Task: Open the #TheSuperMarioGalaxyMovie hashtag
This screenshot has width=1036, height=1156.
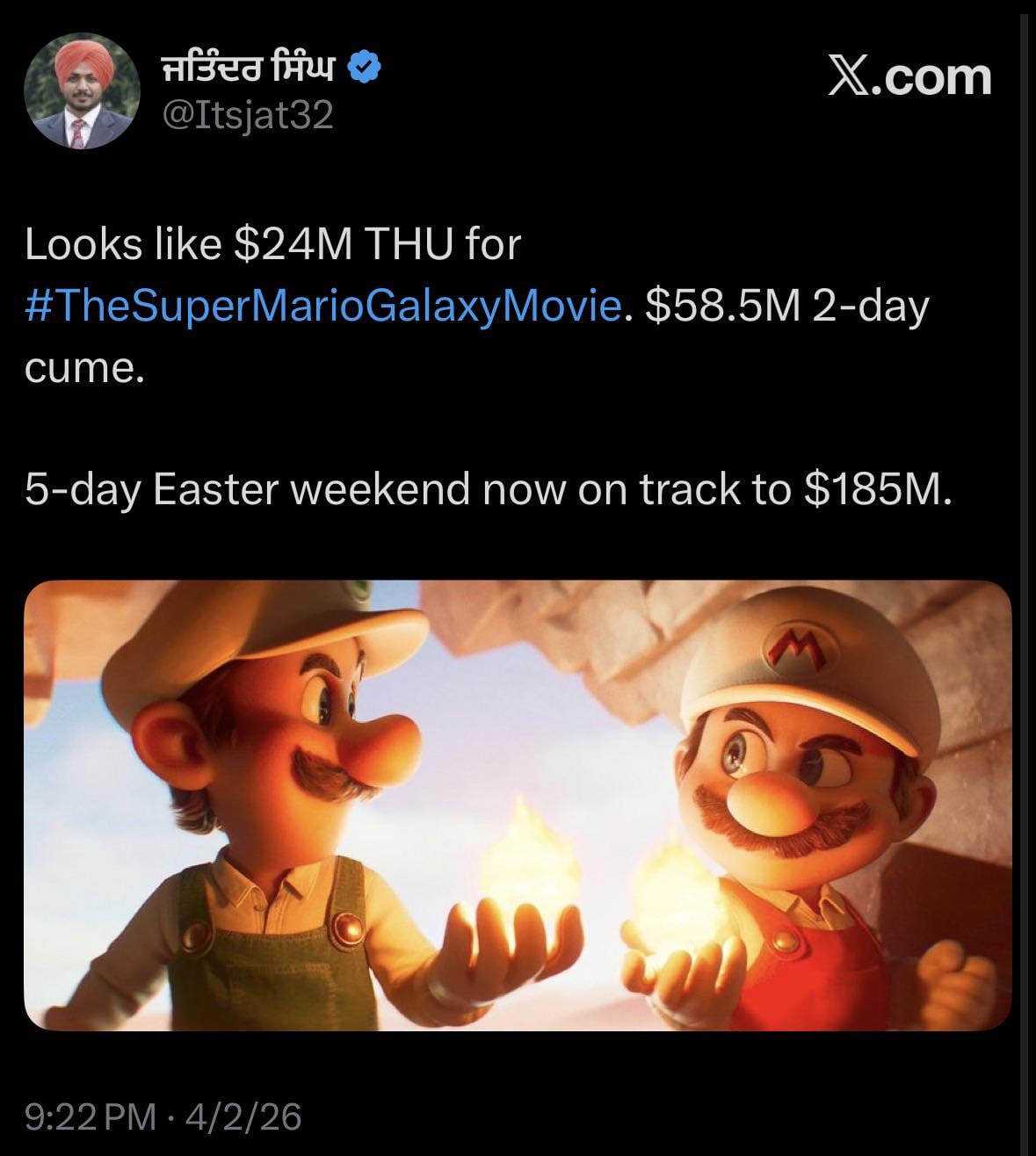Action: [323, 307]
